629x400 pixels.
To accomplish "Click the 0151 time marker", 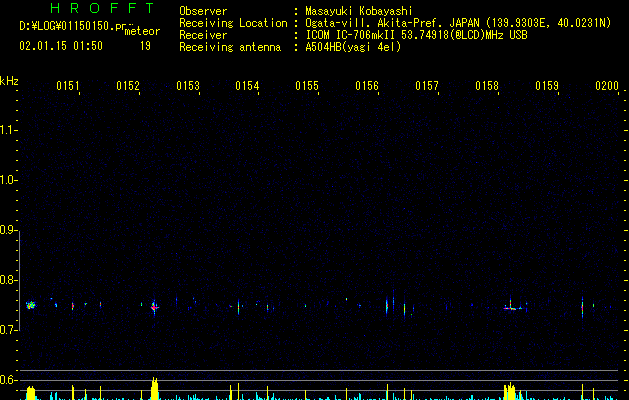I will point(68,86).
